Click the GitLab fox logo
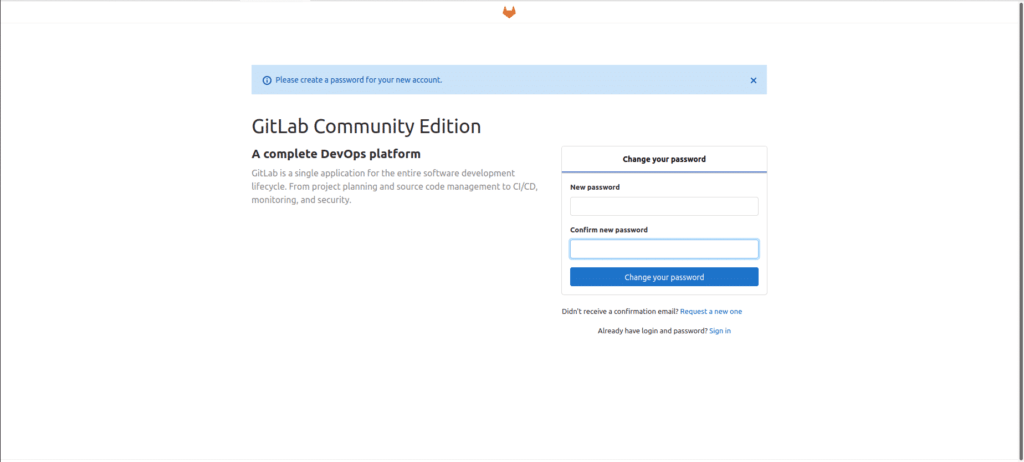The image size is (1024, 462). pyautogui.click(x=509, y=12)
